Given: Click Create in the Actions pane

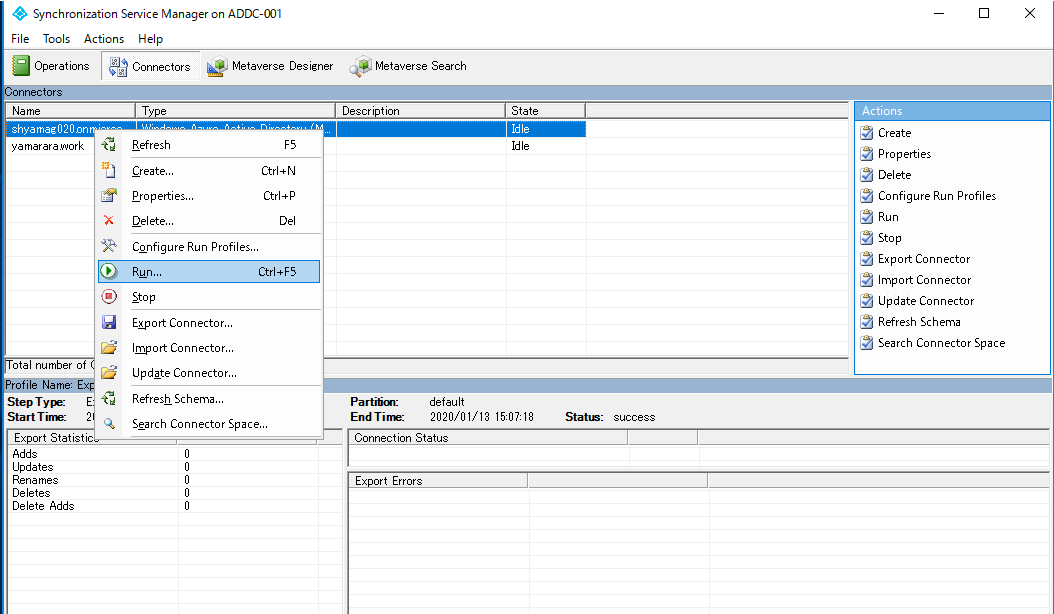Looking at the screenshot, I should [896, 132].
